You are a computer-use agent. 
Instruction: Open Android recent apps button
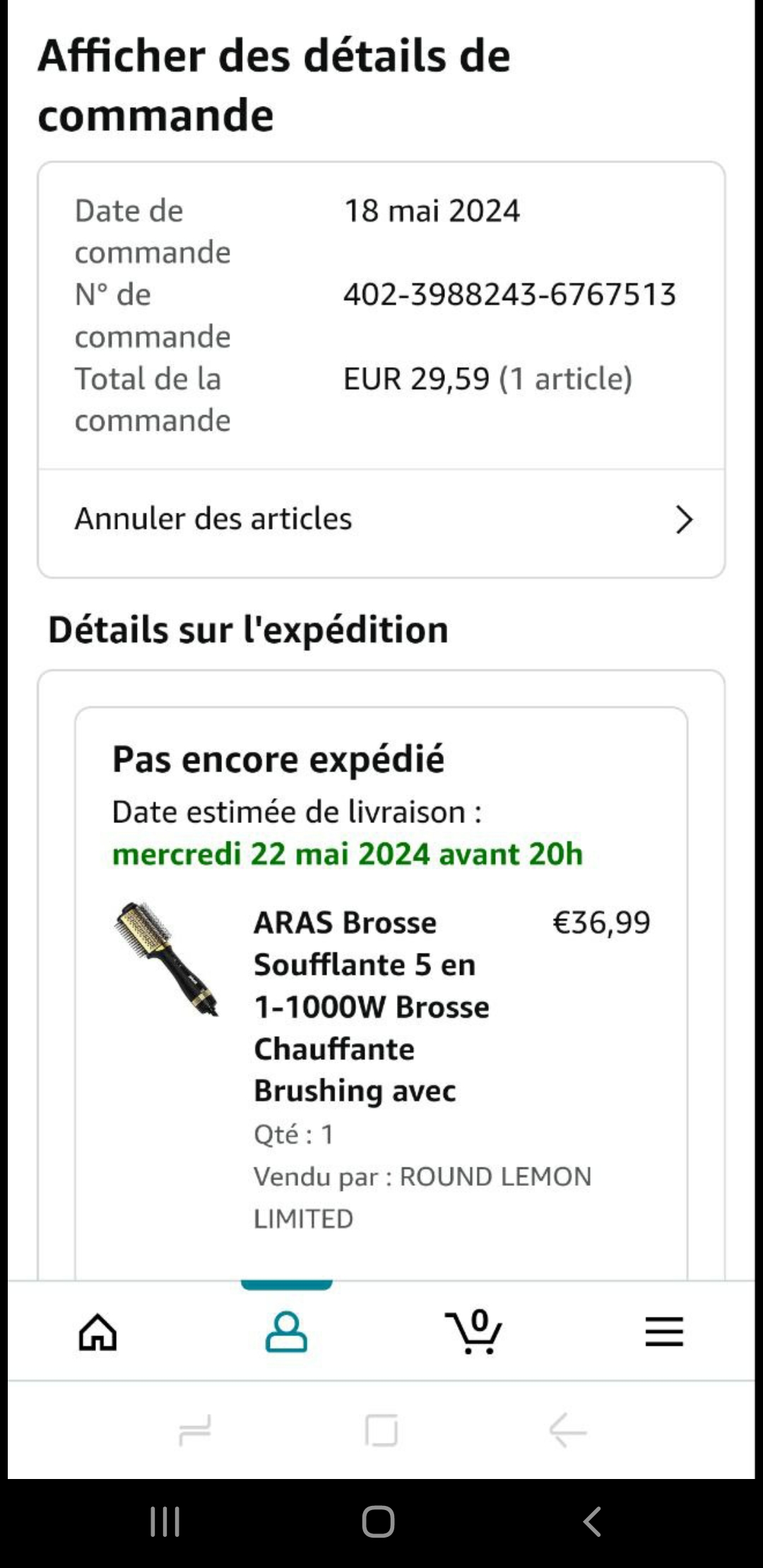click(x=165, y=1522)
